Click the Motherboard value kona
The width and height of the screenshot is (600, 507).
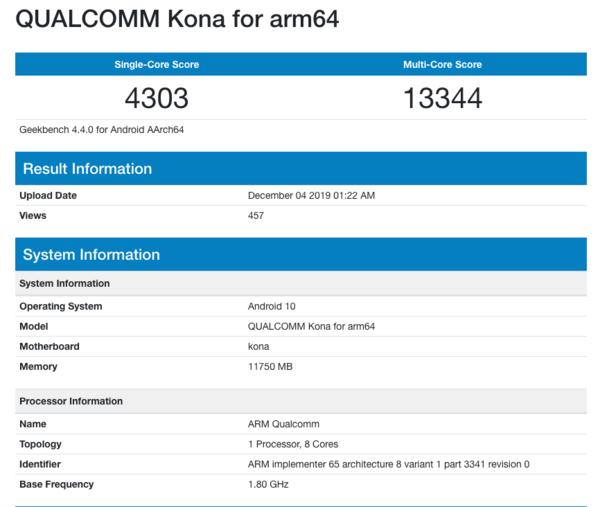click(x=258, y=346)
